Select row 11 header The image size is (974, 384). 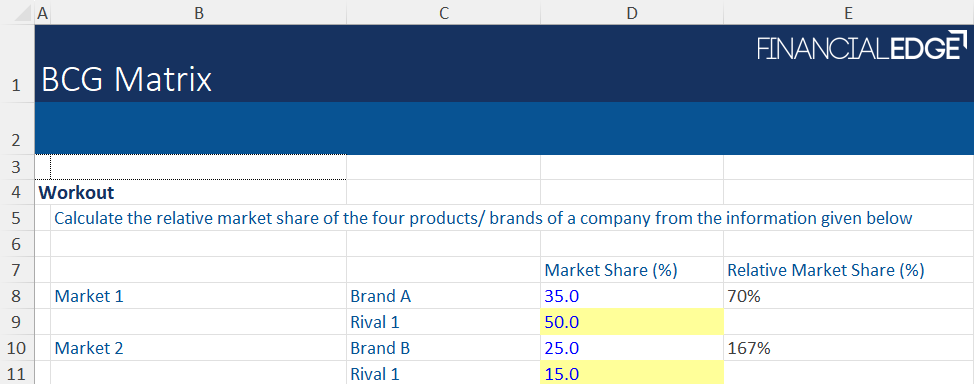click(x=17, y=373)
